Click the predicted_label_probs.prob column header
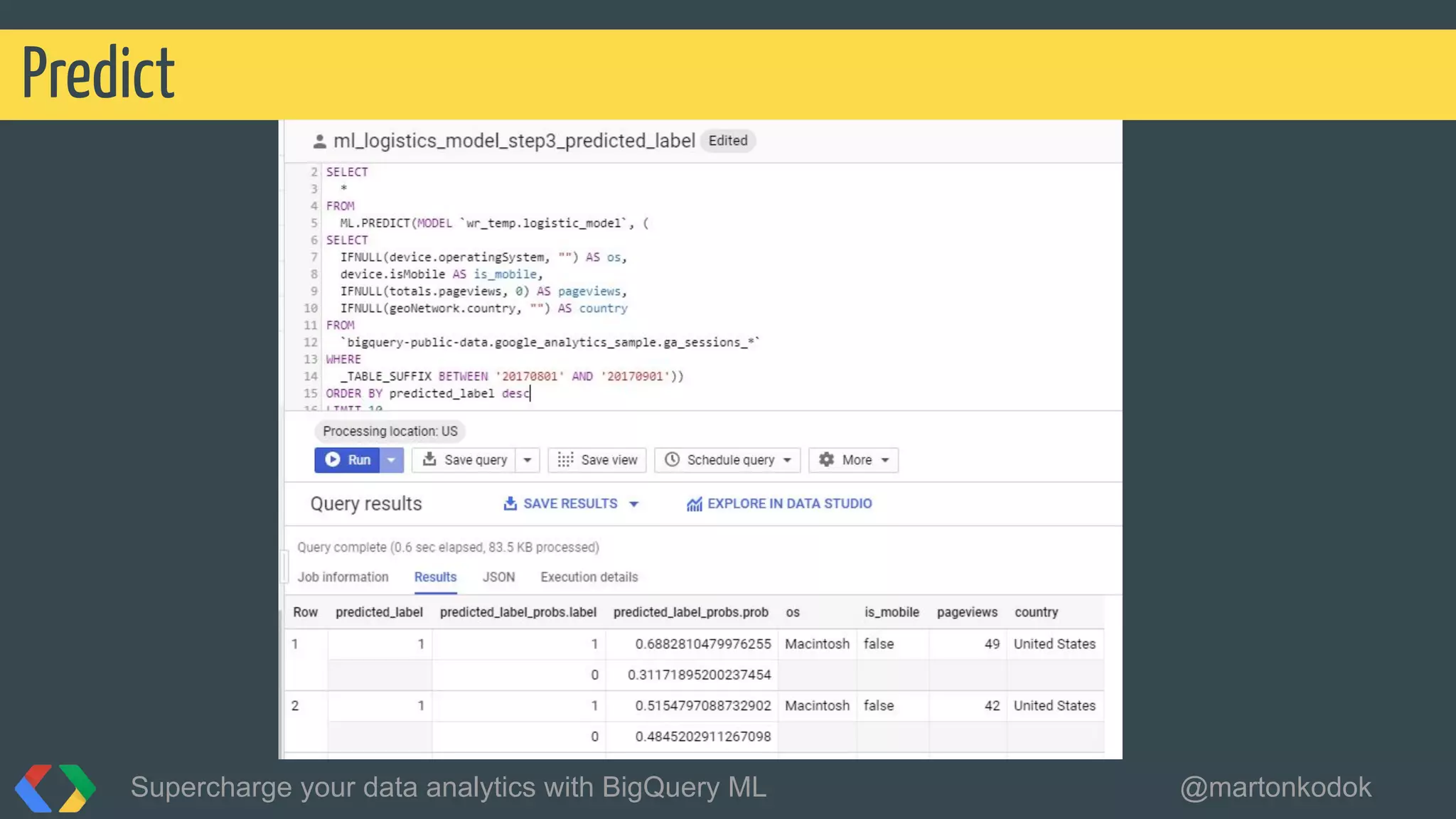 (690, 612)
